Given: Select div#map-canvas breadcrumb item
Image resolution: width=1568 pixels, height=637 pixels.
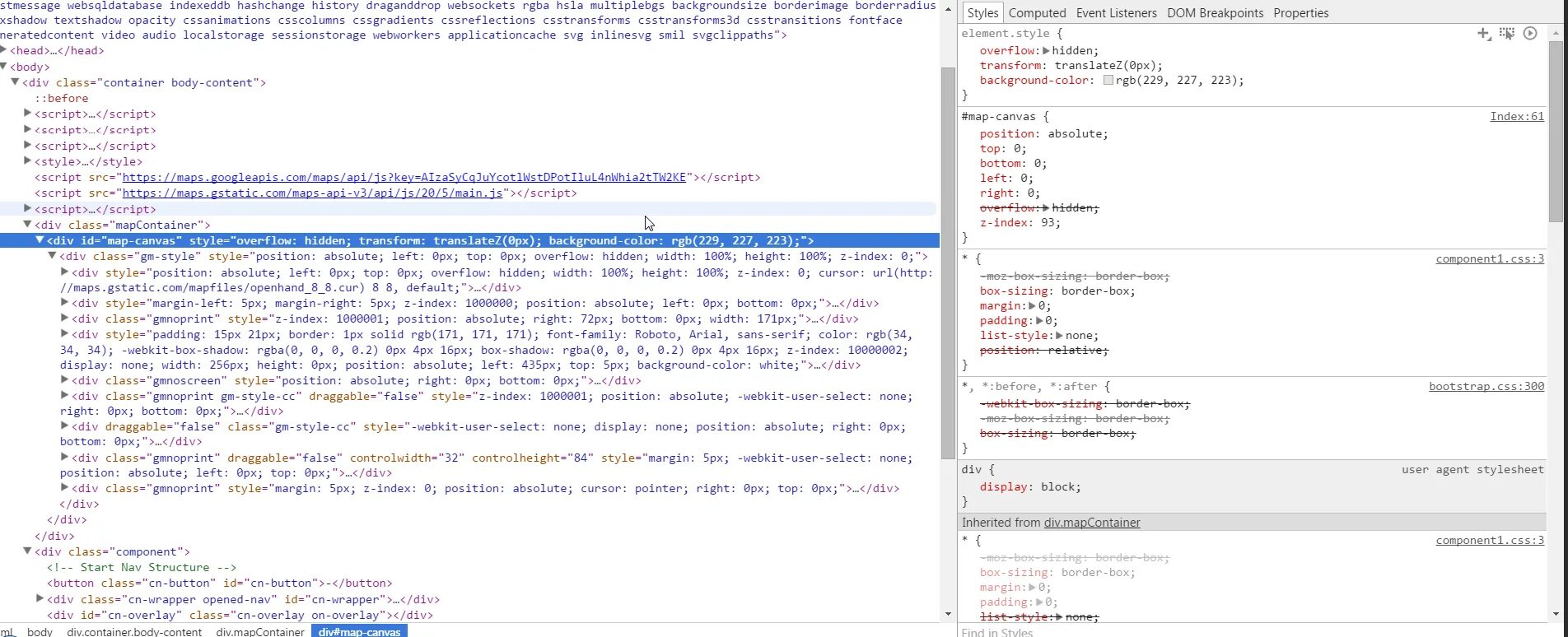Looking at the screenshot, I should 359,631.
